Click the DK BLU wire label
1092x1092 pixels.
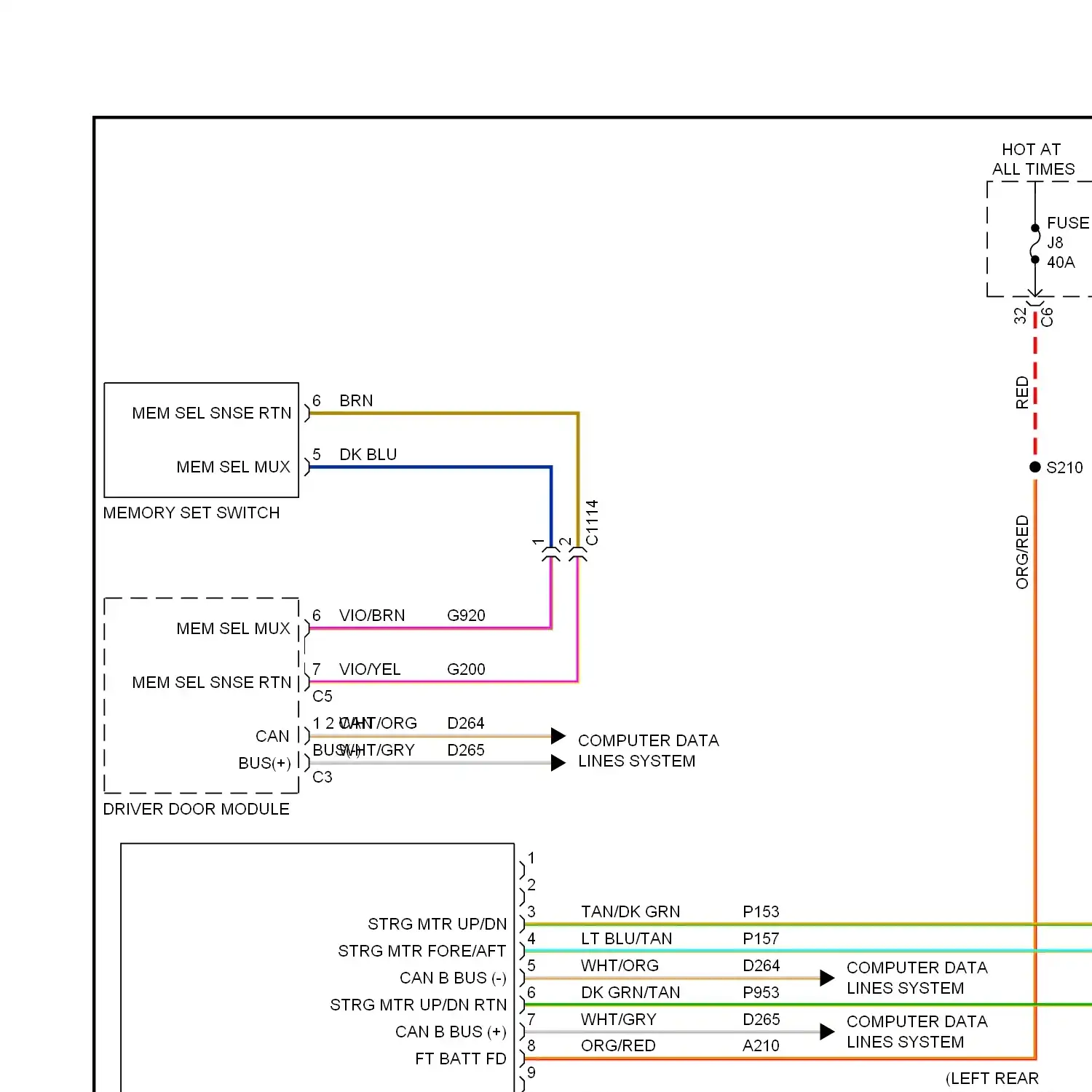pyautogui.click(x=368, y=454)
